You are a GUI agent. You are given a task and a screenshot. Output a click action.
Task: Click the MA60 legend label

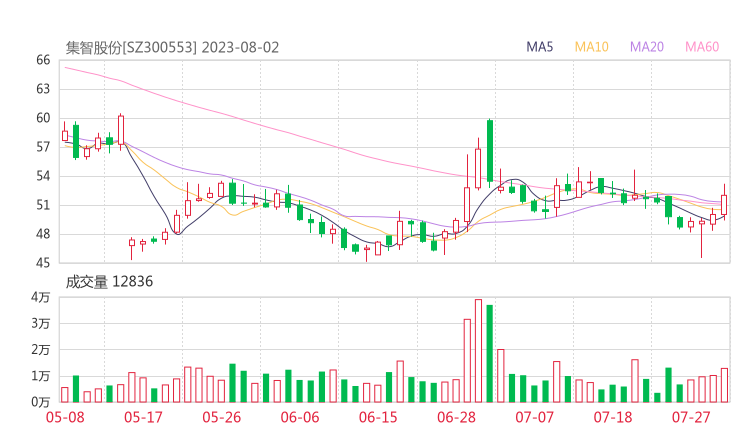[702, 47]
